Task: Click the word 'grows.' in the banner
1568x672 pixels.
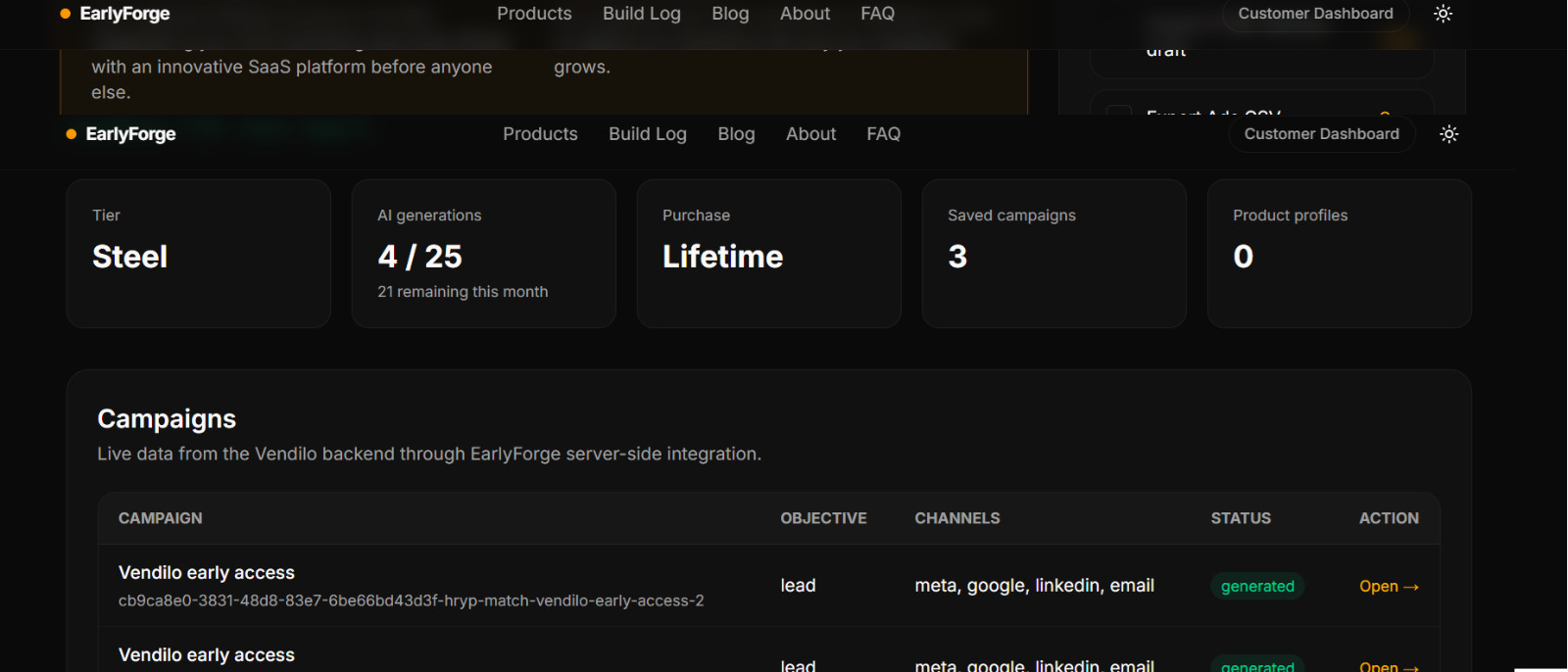Action: pos(582,68)
